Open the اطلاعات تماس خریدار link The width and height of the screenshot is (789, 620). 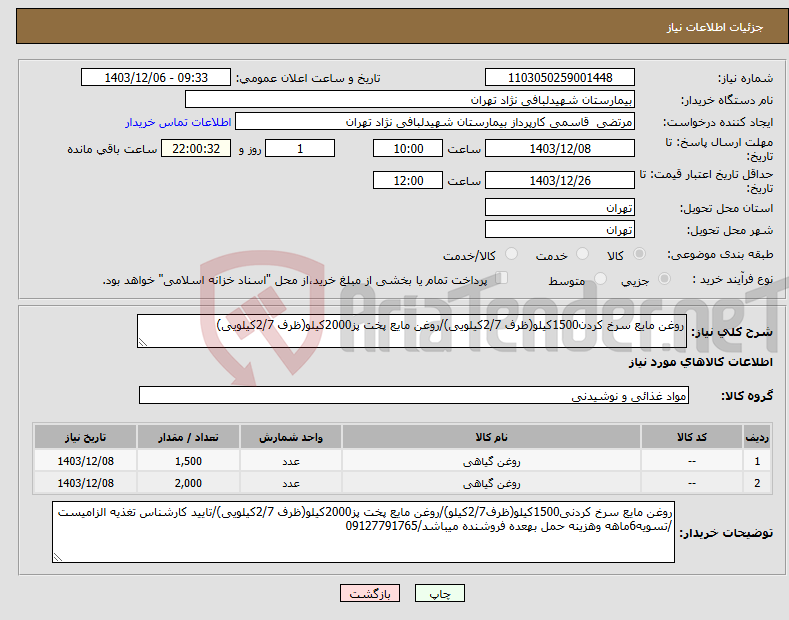point(178,122)
